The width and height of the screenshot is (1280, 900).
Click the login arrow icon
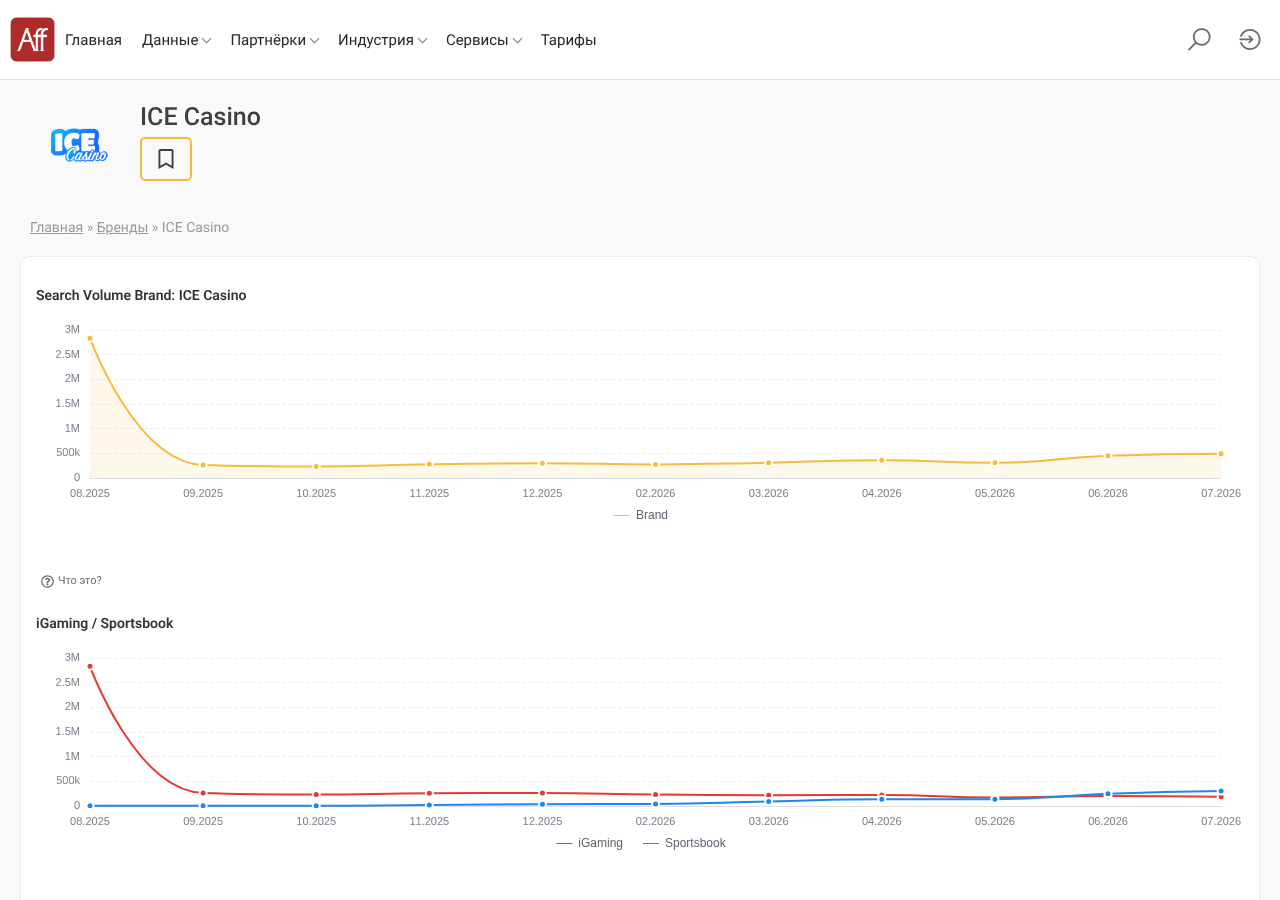tap(1250, 39)
